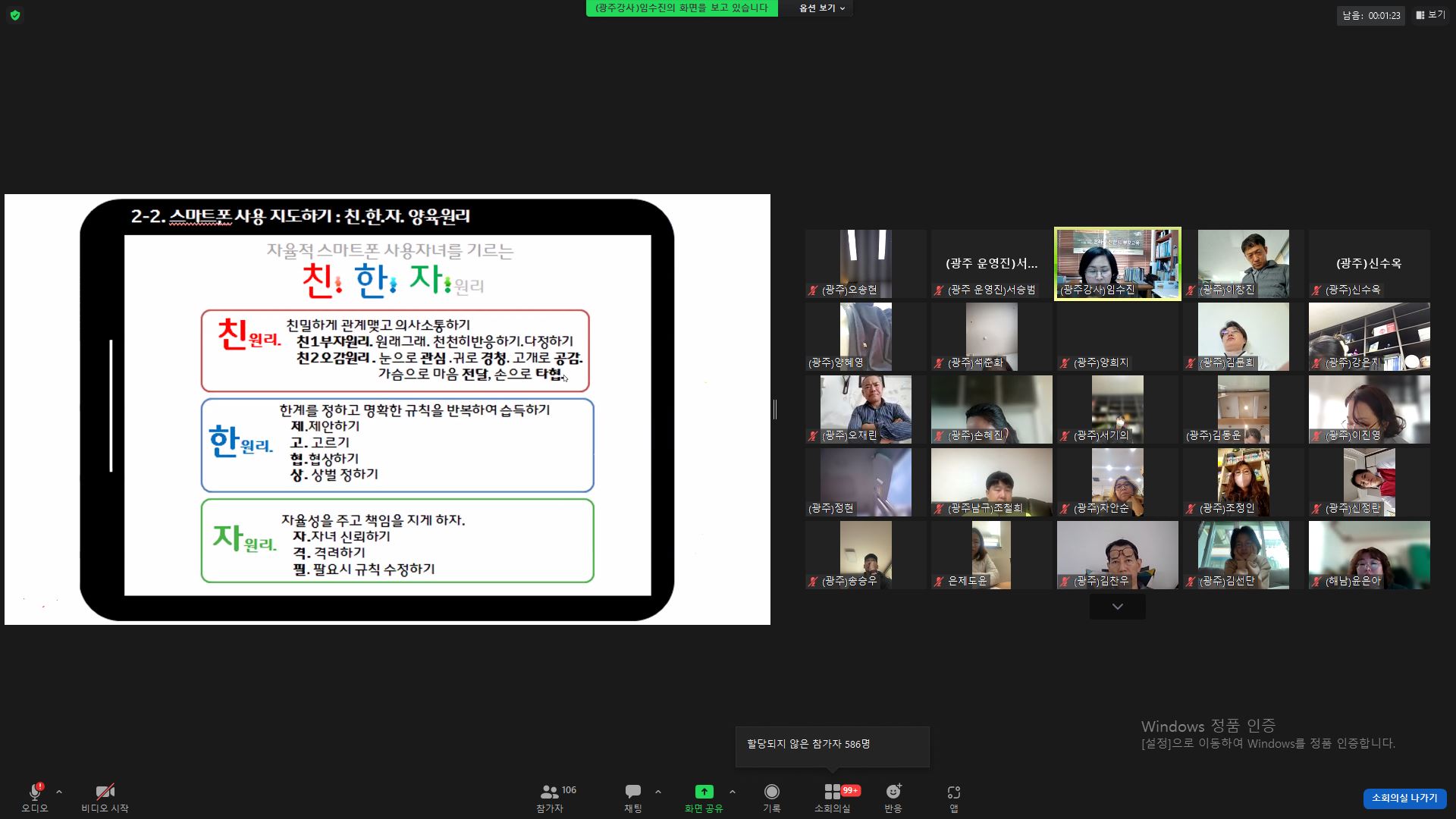Screen dimensions: 1456x819
Task: Open the chat panel icon
Action: [x=632, y=792]
